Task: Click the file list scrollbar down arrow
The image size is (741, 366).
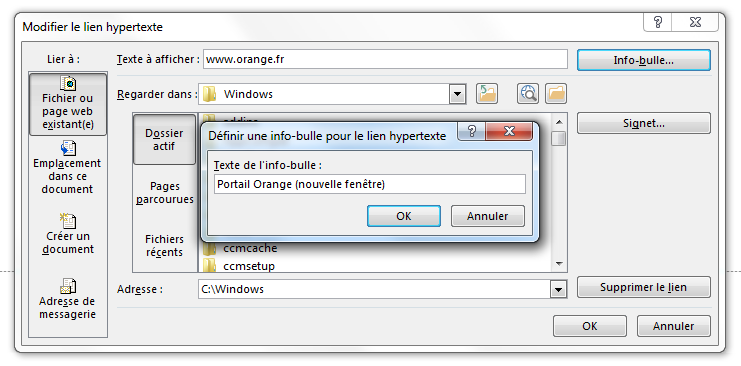Action: click(559, 263)
